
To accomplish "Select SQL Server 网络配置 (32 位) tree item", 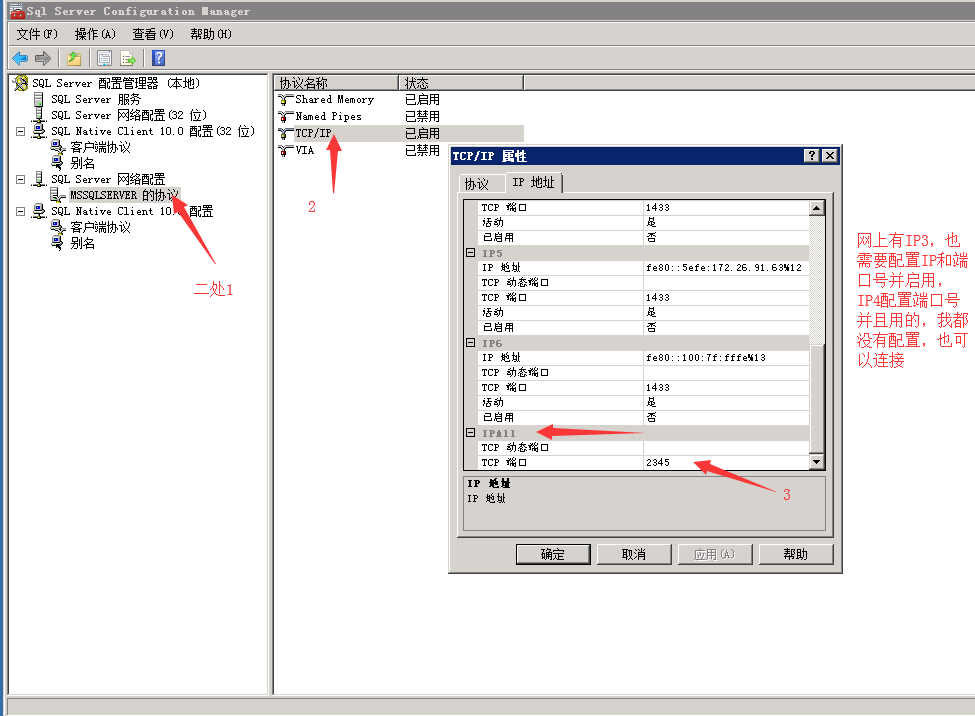I will tap(129, 115).
